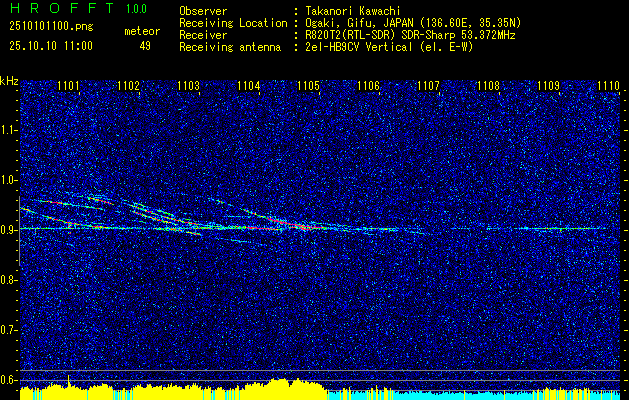Click the time marker 1109

pos(548,86)
